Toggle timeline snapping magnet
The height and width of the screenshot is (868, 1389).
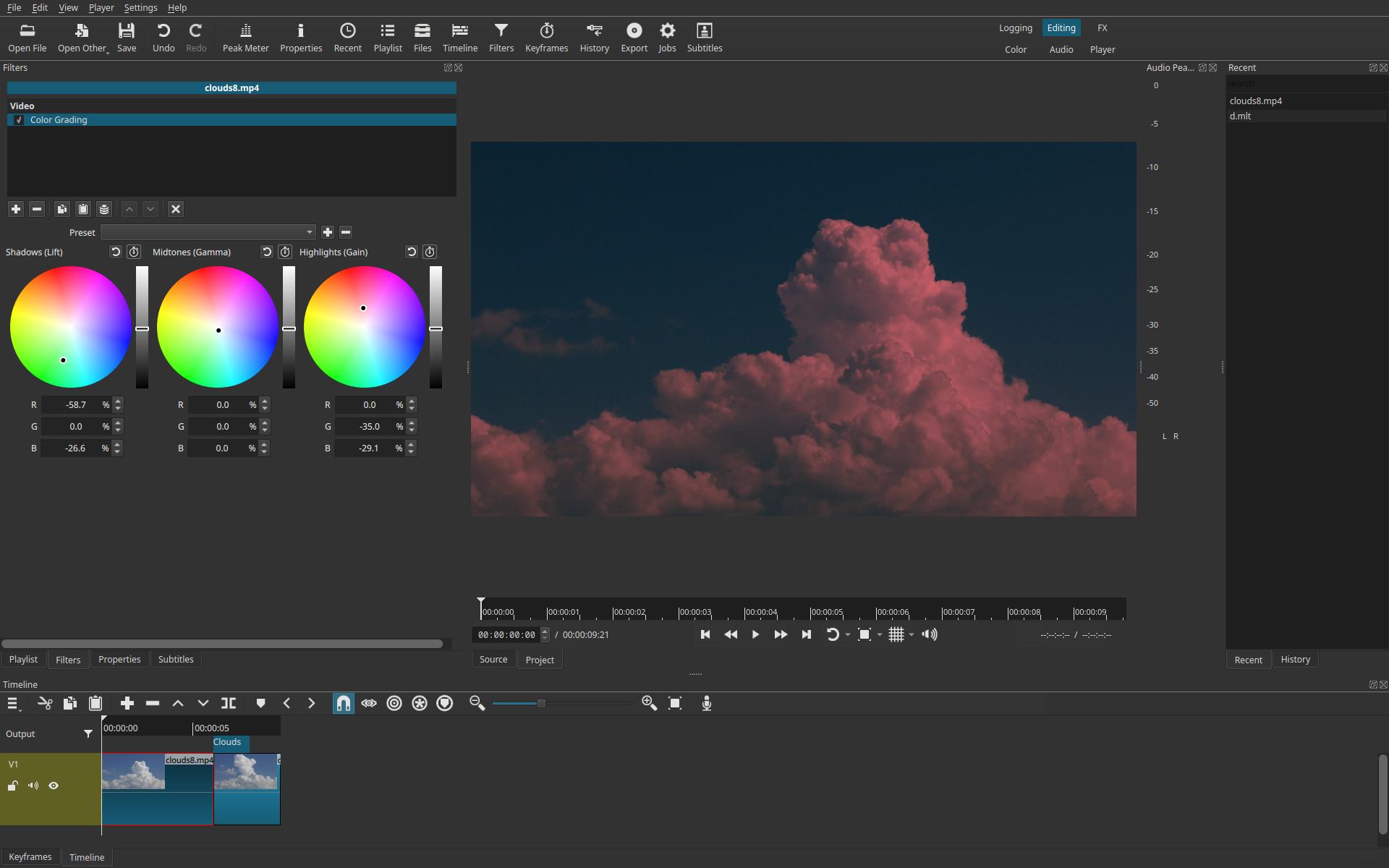pos(344,703)
